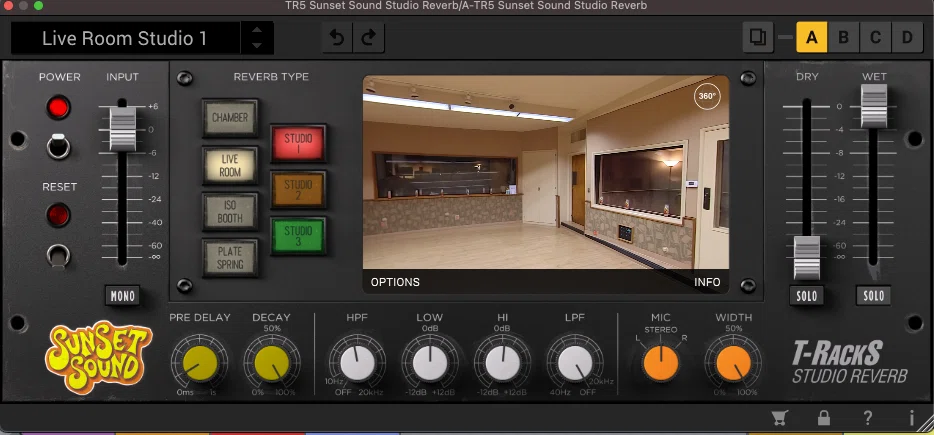Switch to preset slot B
934x435 pixels.
click(843, 38)
